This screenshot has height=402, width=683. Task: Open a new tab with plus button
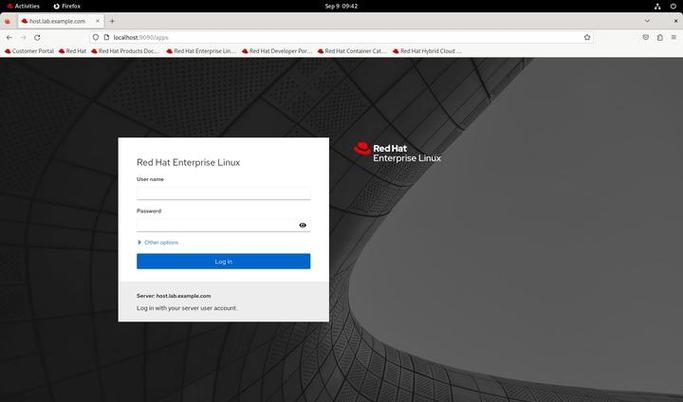coord(112,21)
